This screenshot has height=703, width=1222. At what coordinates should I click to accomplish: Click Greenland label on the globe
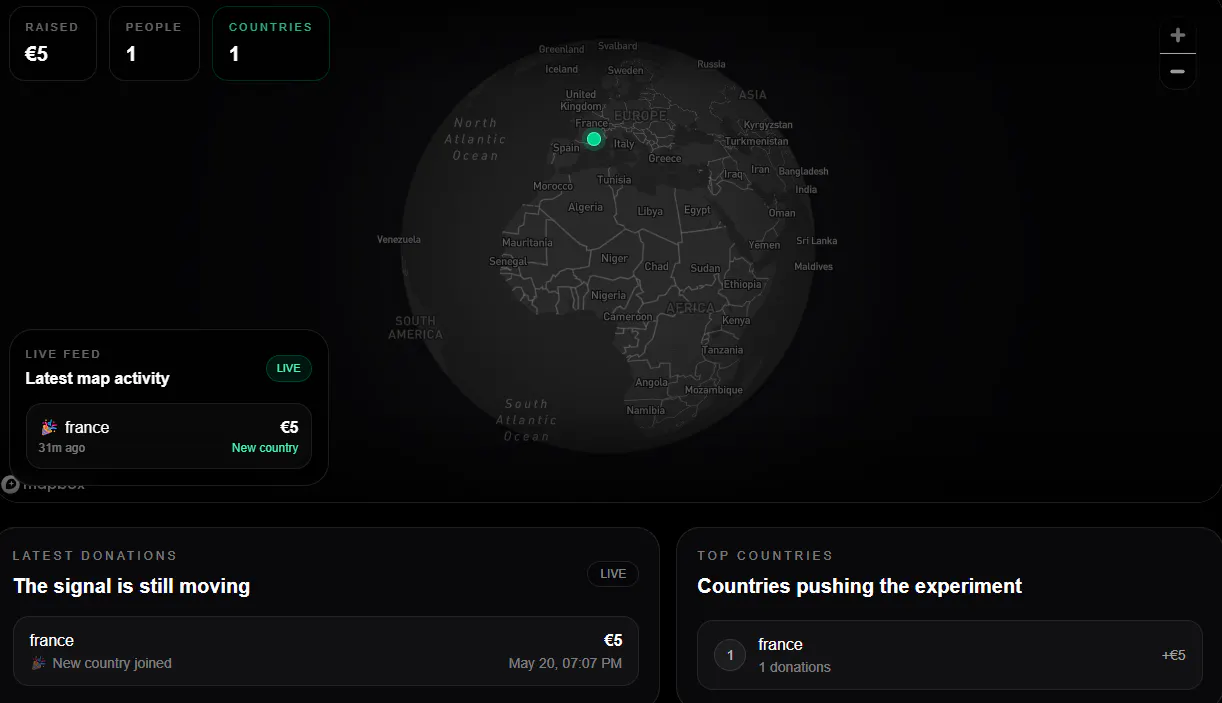(561, 49)
